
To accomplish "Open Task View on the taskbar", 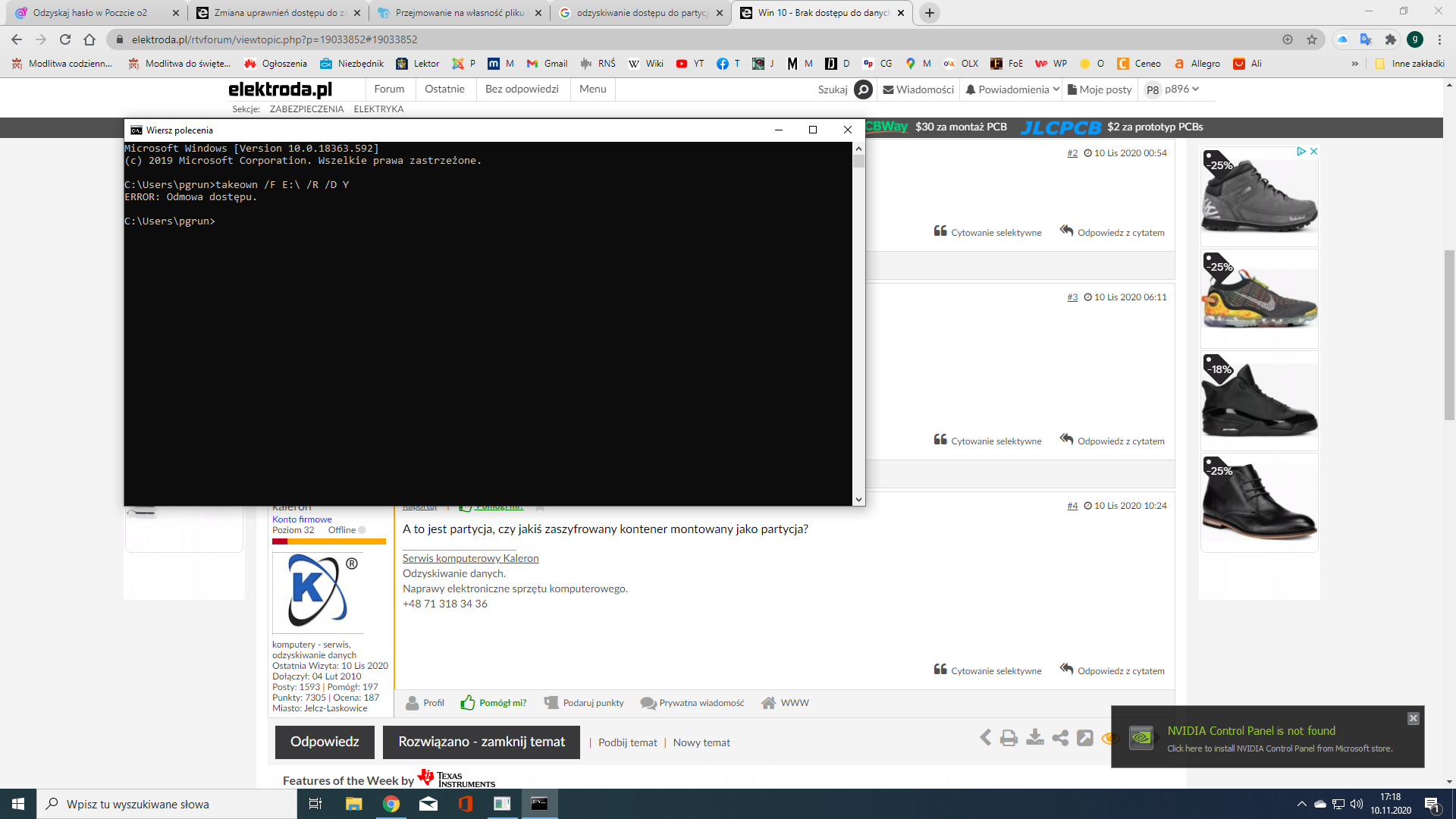I will (315, 804).
